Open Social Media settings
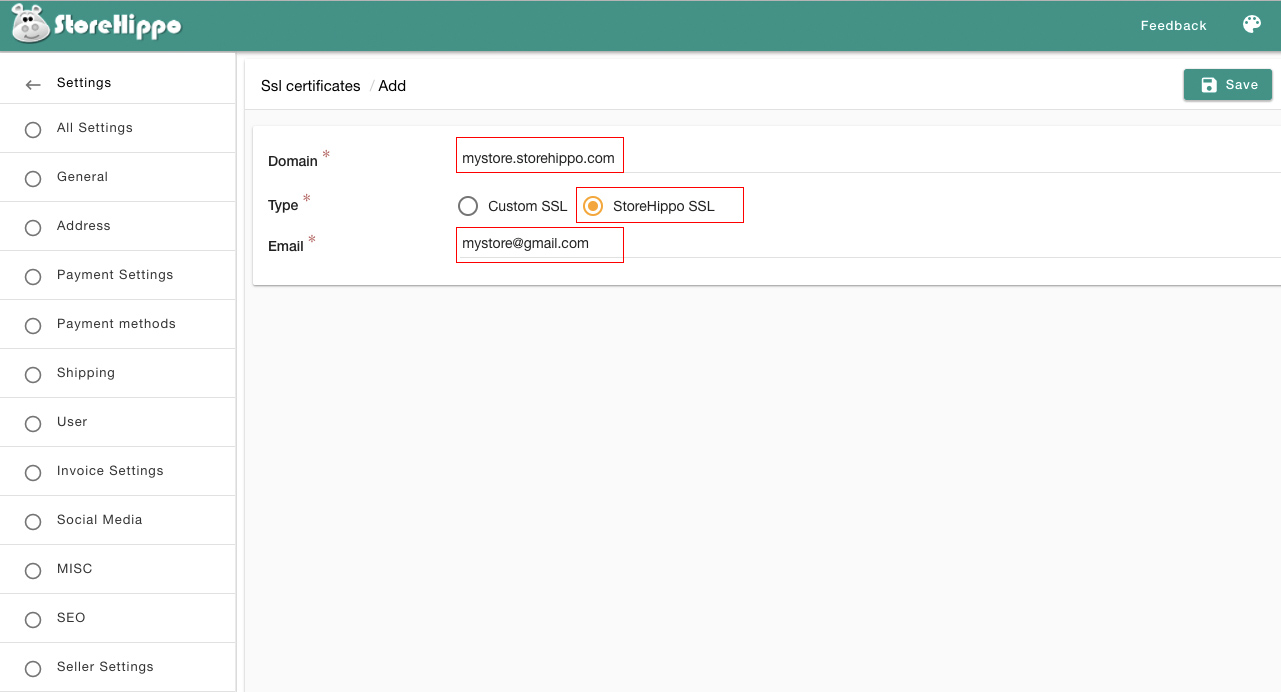Image resolution: width=1281 pixels, height=692 pixels. [x=118, y=520]
